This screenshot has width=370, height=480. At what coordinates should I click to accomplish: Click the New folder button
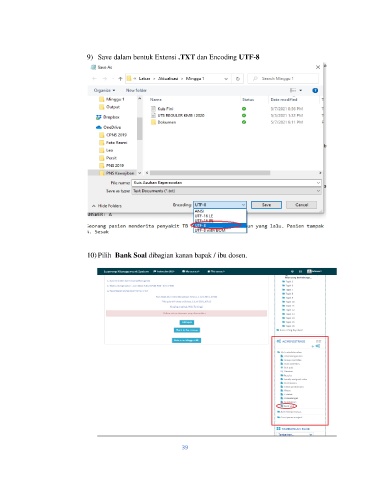tap(136, 90)
